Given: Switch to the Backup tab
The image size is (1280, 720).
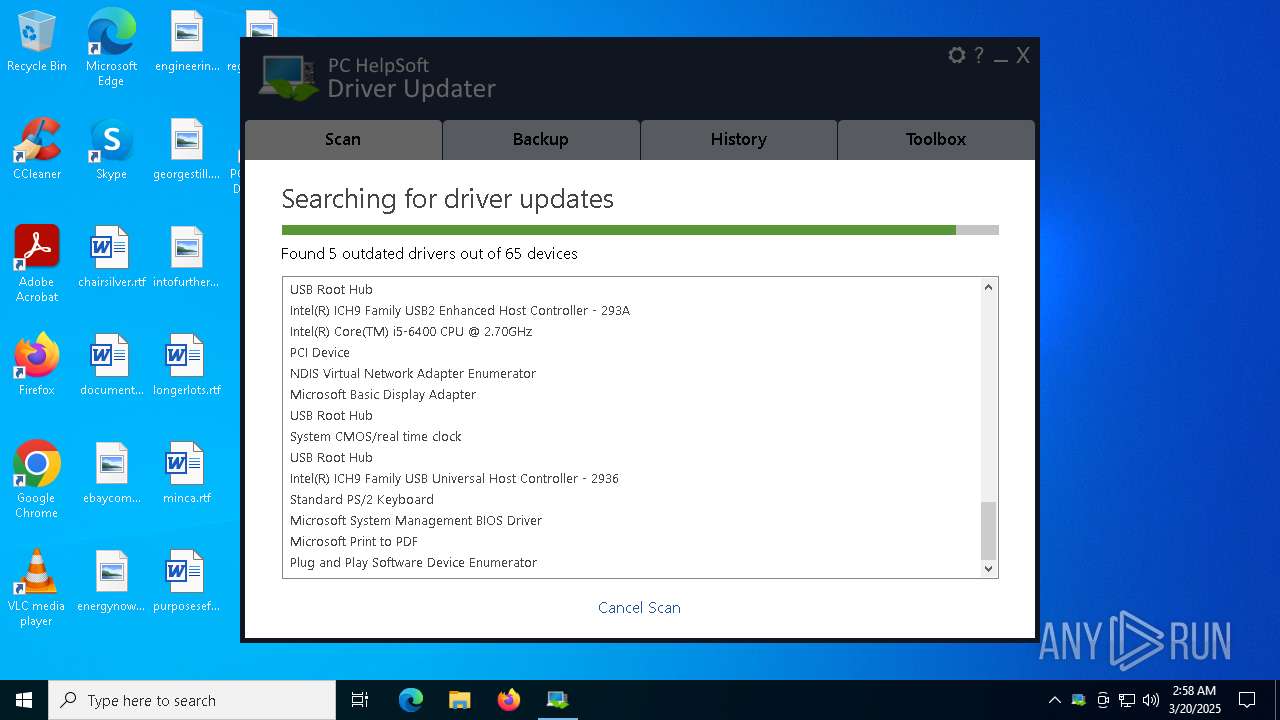Looking at the screenshot, I should (541, 140).
